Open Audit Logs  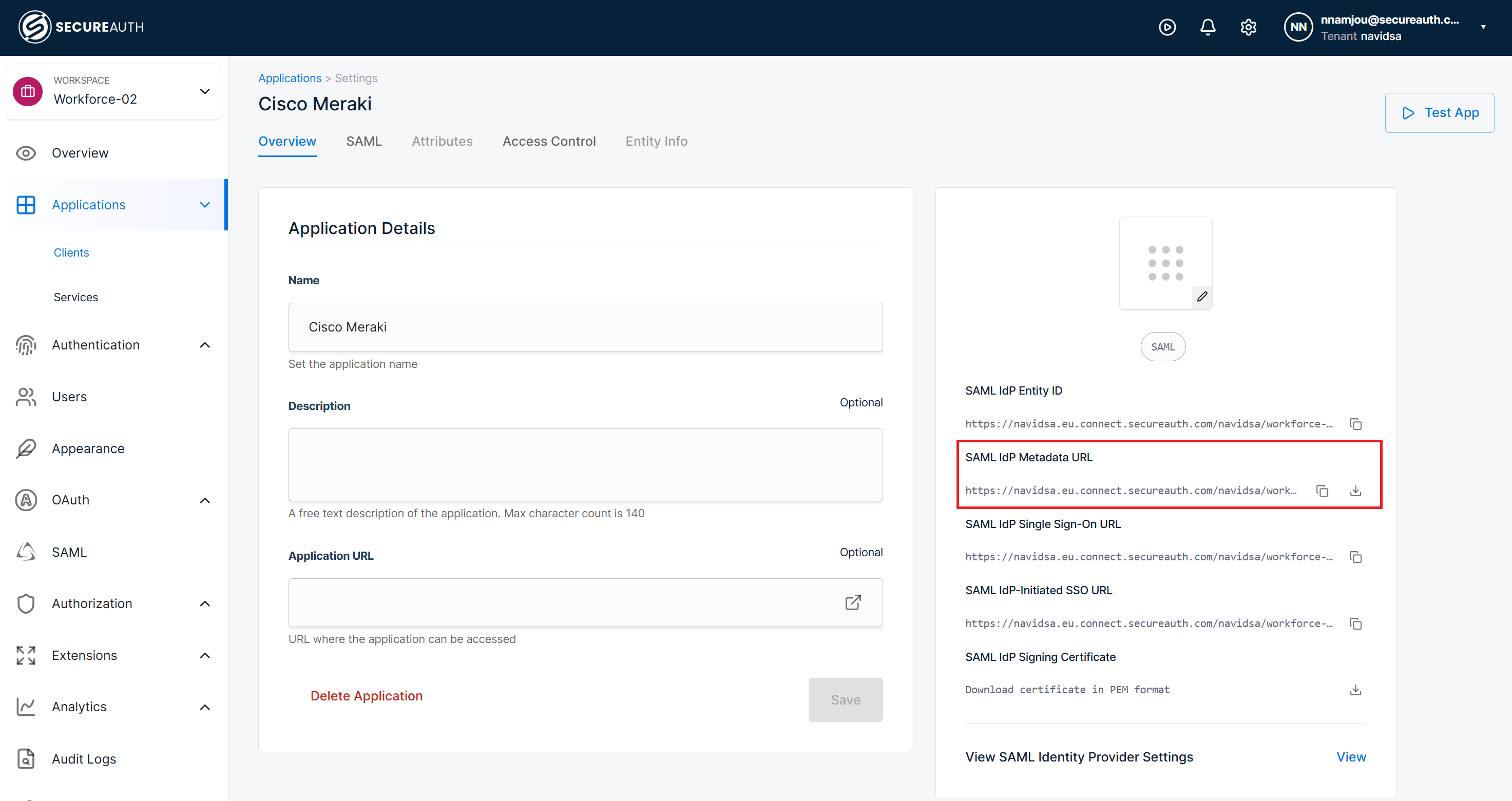(x=84, y=759)
